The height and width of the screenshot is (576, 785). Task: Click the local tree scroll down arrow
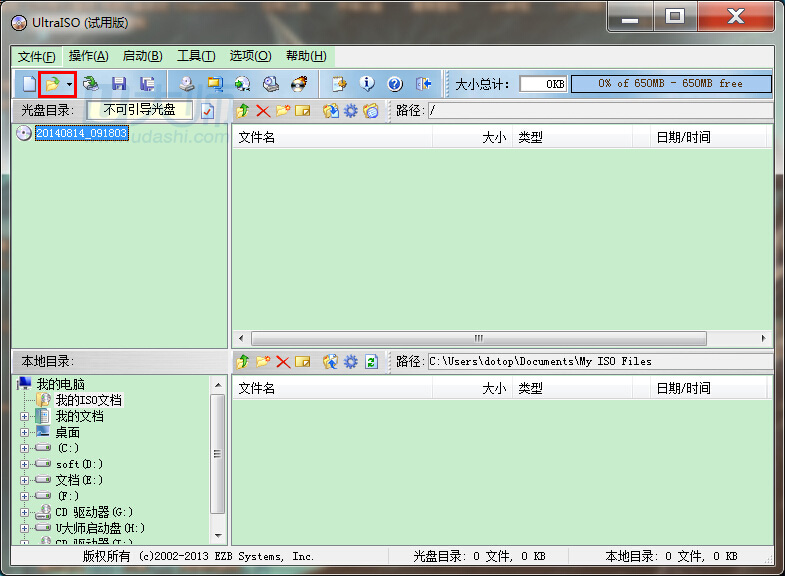coord(218,535)
